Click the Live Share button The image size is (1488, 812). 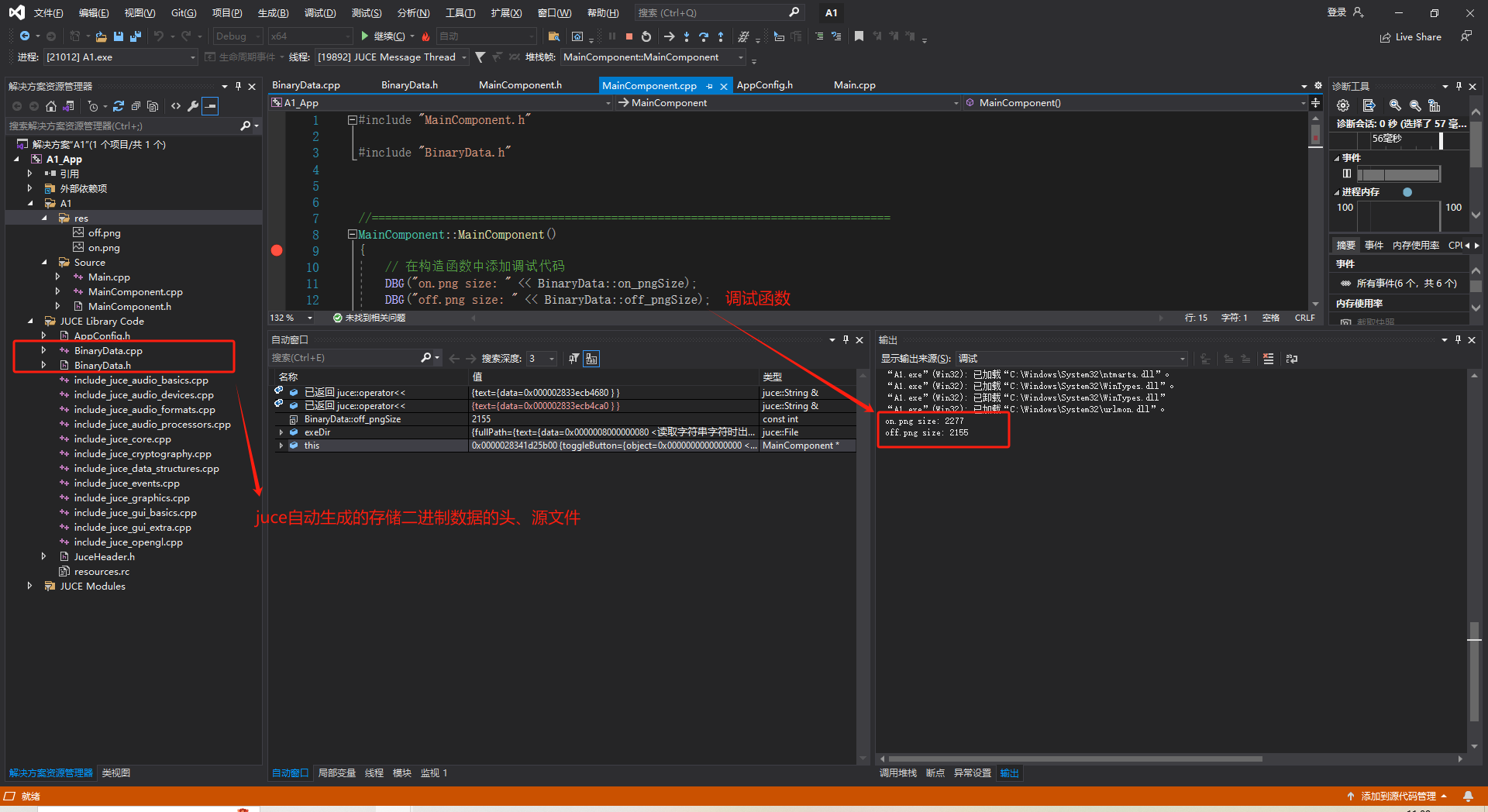point(1410,37)
